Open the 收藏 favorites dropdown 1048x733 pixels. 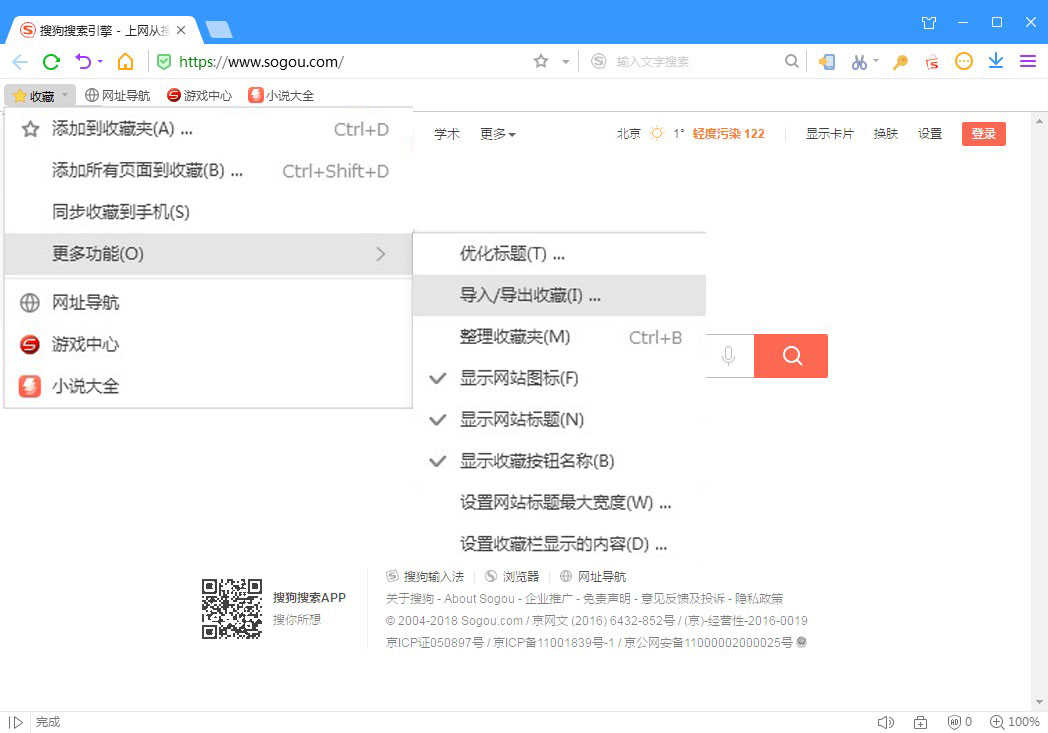(40, 96)
